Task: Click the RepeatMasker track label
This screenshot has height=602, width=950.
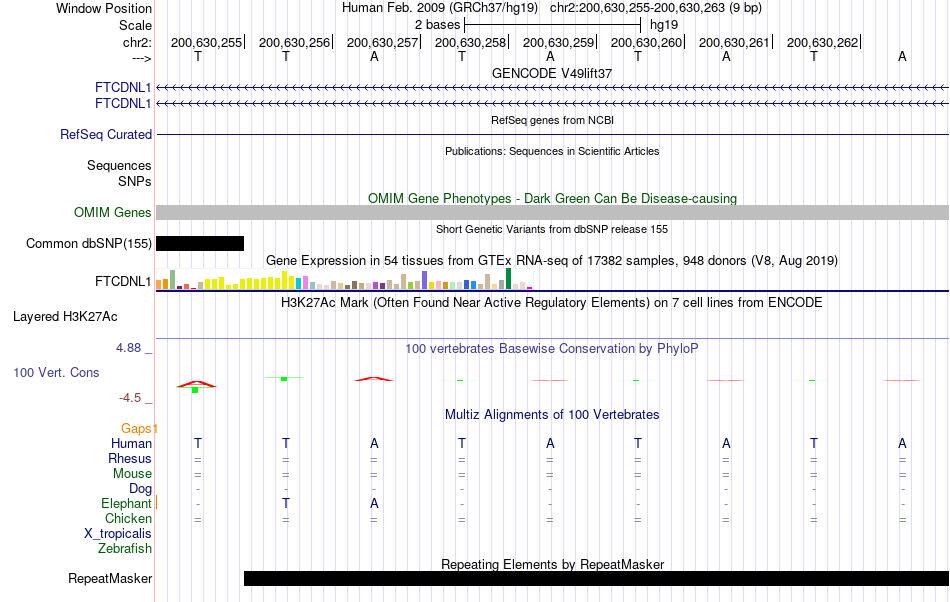Action: pyautogui.click(x=110, y=578)
